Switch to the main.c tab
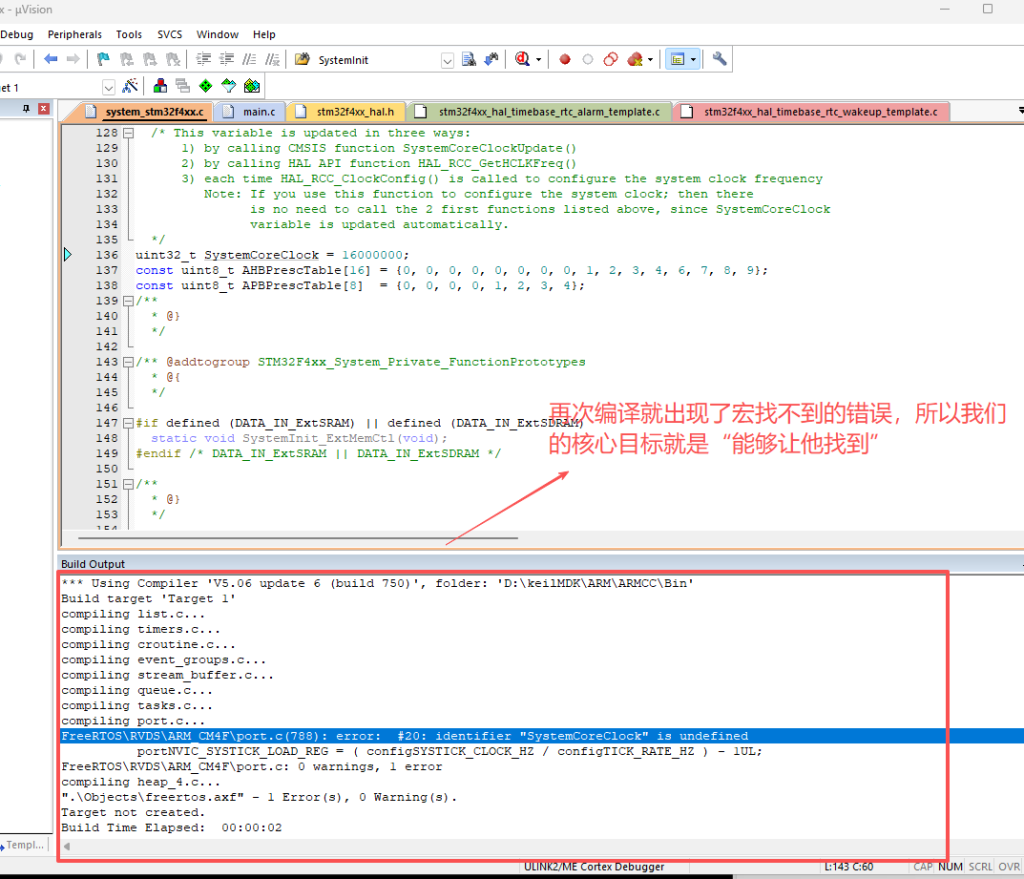 258,112
